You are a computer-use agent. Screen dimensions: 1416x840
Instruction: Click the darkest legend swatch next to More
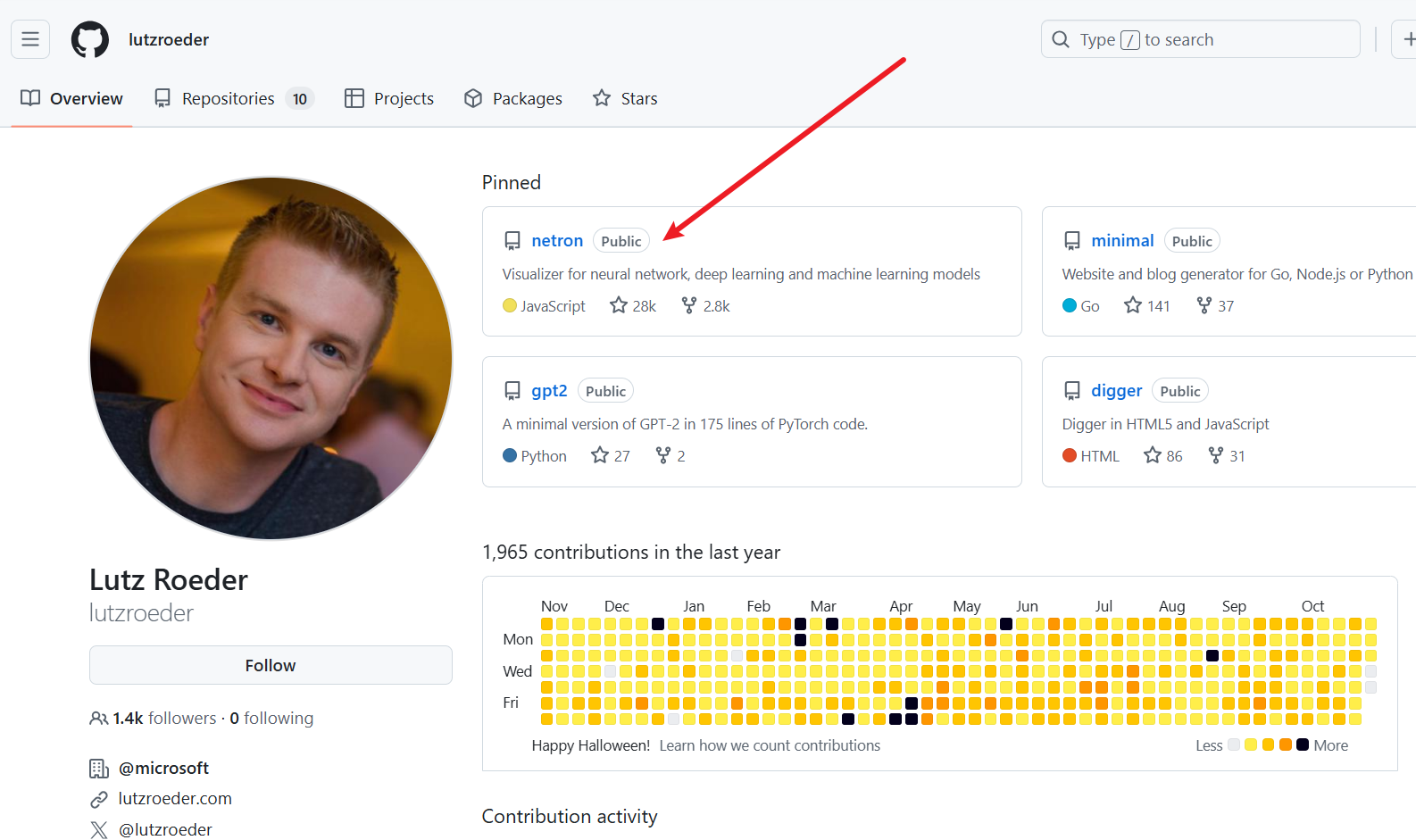[x=1303, y=744]
